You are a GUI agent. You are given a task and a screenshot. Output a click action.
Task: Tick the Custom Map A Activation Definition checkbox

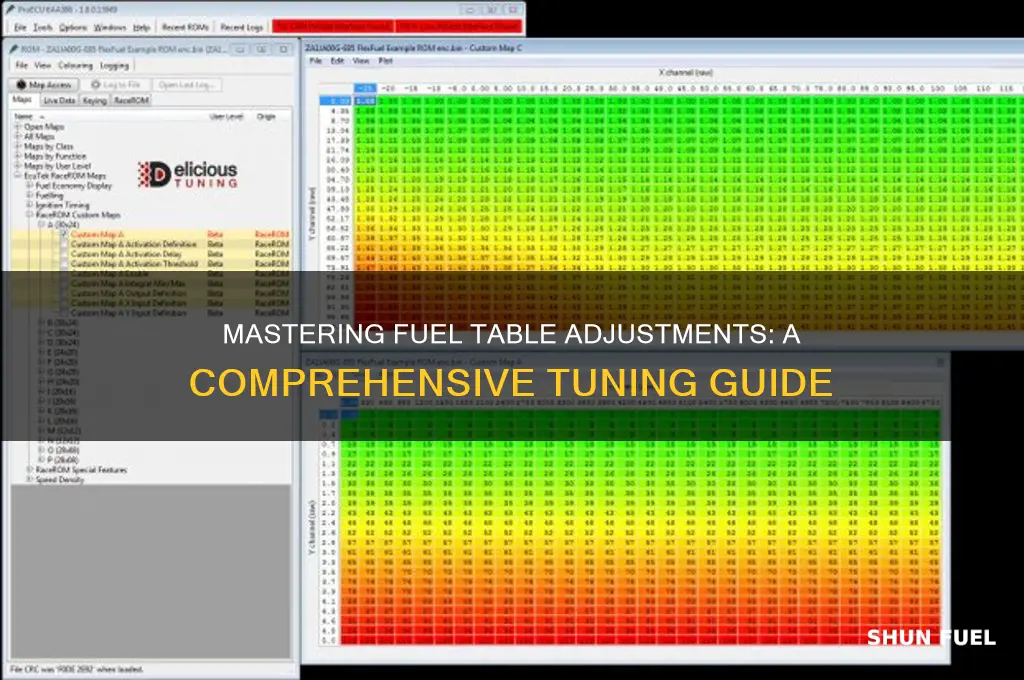[64, 244]
